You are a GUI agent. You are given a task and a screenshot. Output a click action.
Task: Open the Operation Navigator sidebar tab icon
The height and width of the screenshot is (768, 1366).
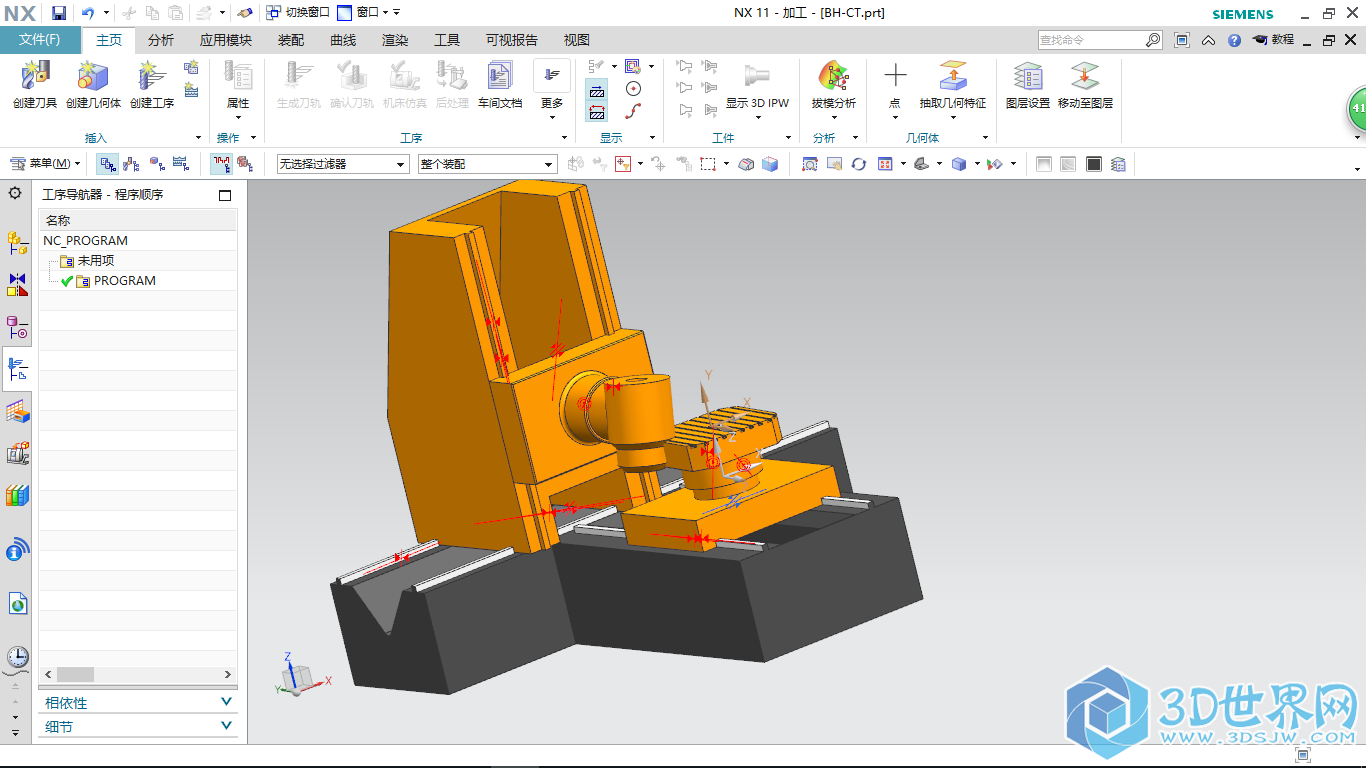pos(17,369)
